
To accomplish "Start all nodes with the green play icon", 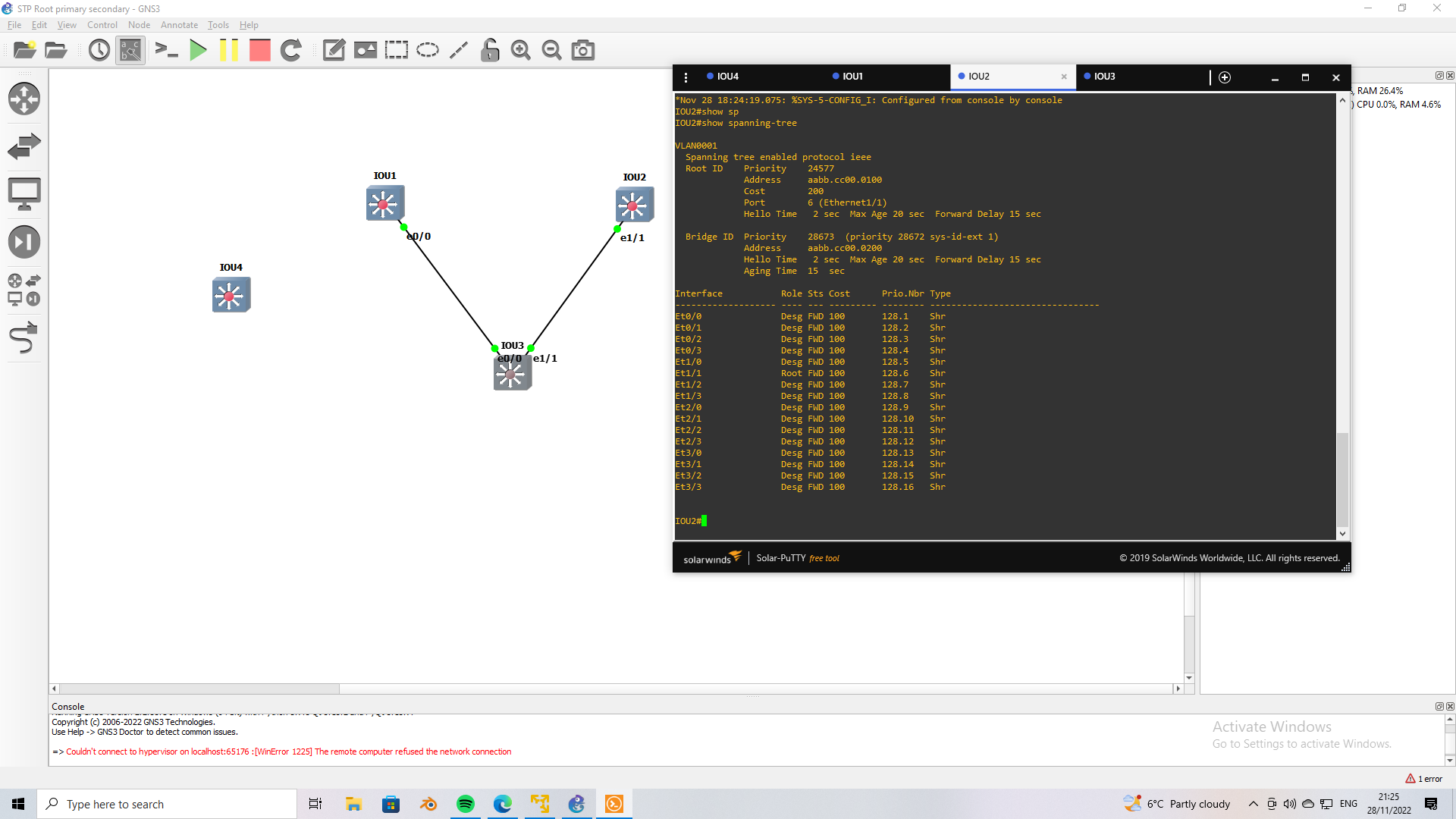I will click(199, 50).
